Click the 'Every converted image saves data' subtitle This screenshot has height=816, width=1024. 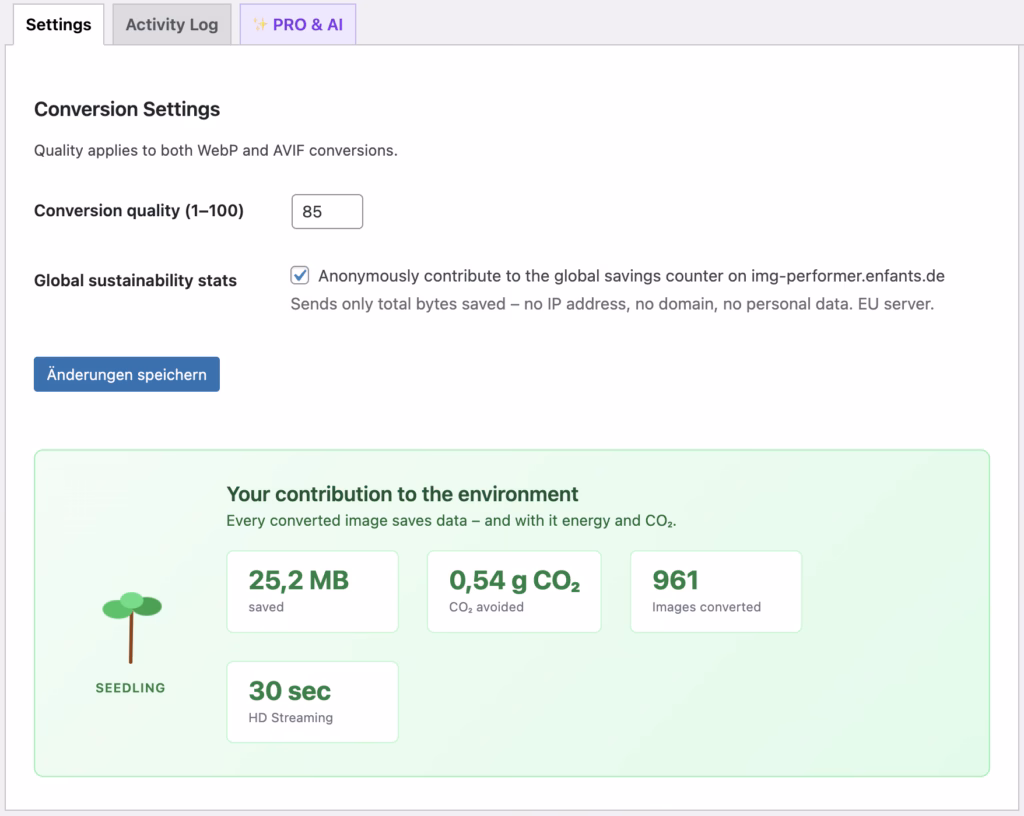coord(451,521)
